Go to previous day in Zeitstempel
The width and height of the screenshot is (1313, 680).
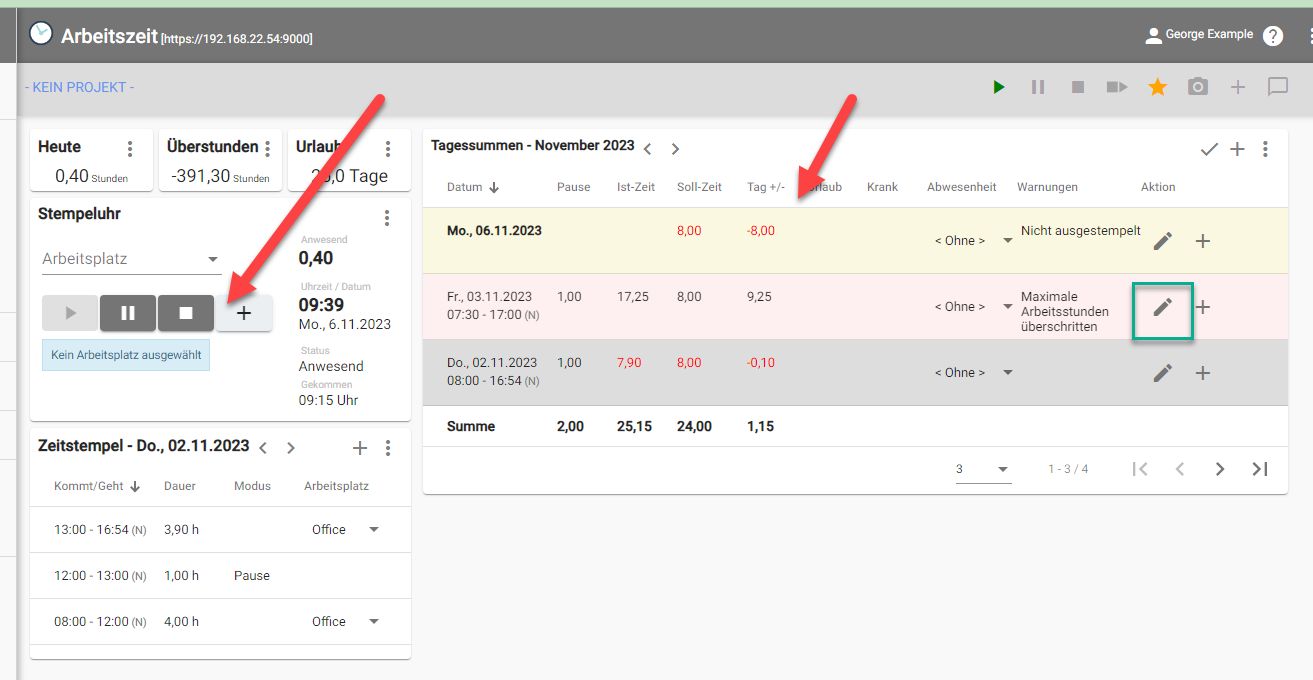[263, 448]
